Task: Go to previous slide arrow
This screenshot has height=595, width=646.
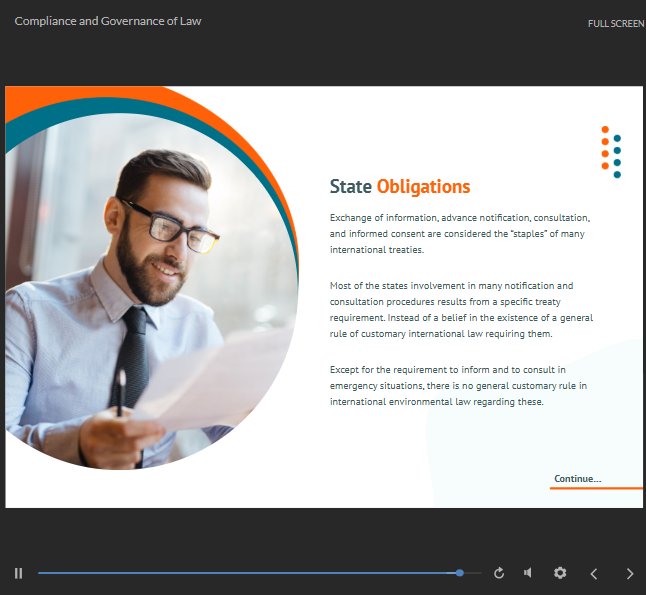Action: 594,573
